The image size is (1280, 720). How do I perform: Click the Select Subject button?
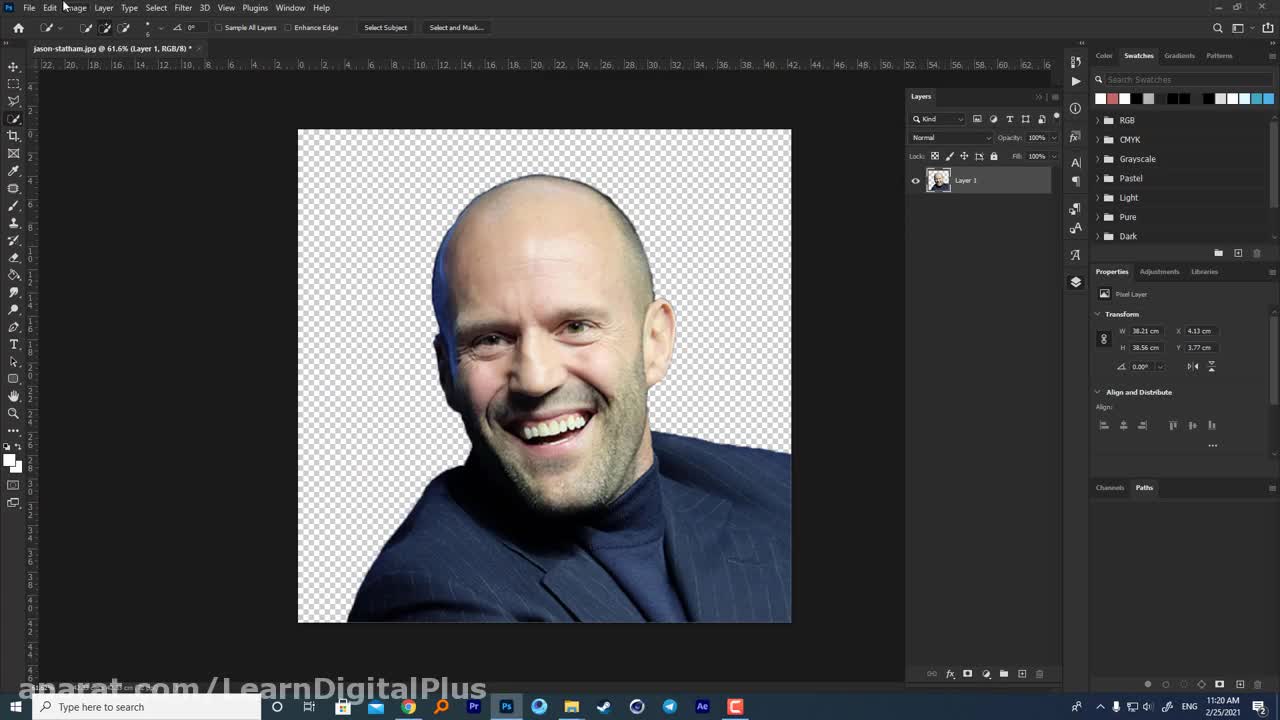385,28
